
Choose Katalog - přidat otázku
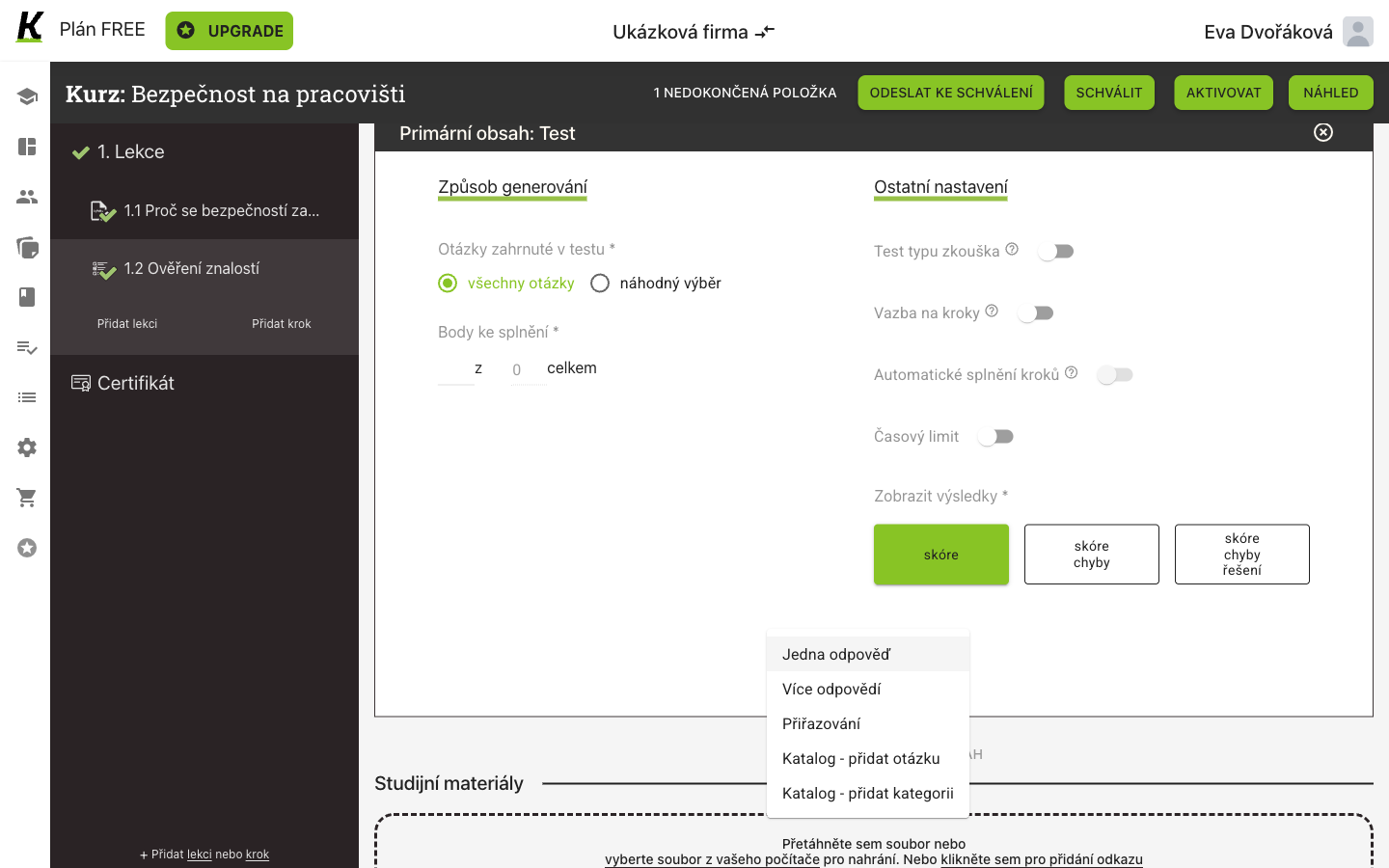(x=868, y=758)
